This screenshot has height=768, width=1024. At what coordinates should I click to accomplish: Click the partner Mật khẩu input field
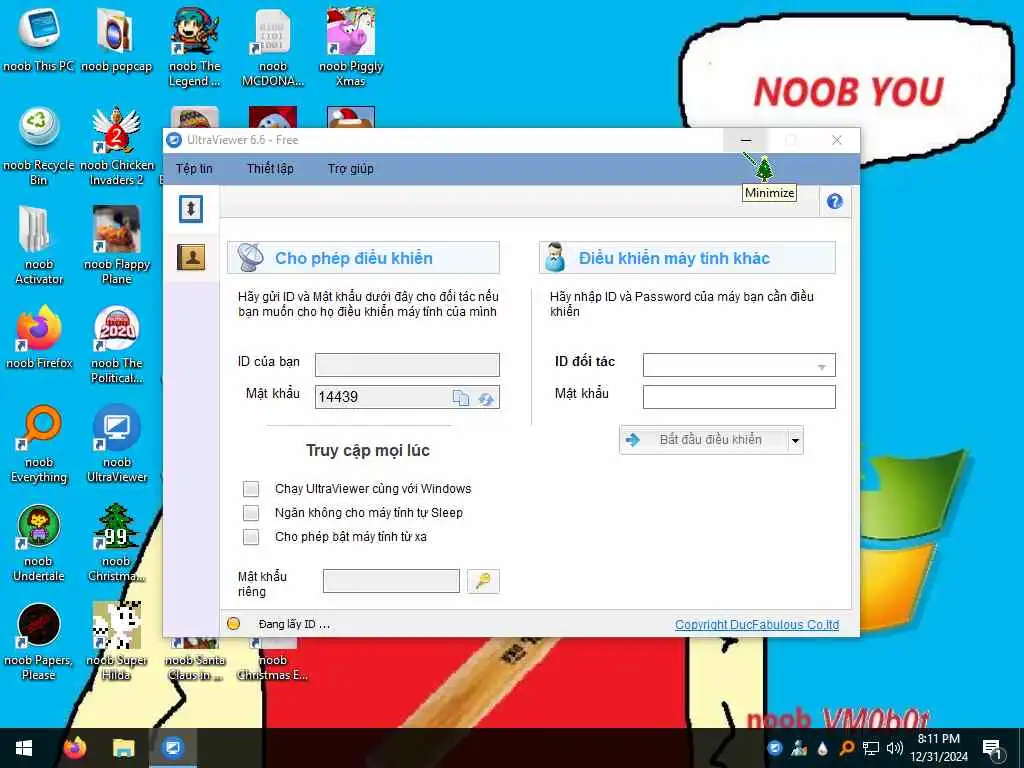coord(739,396)
